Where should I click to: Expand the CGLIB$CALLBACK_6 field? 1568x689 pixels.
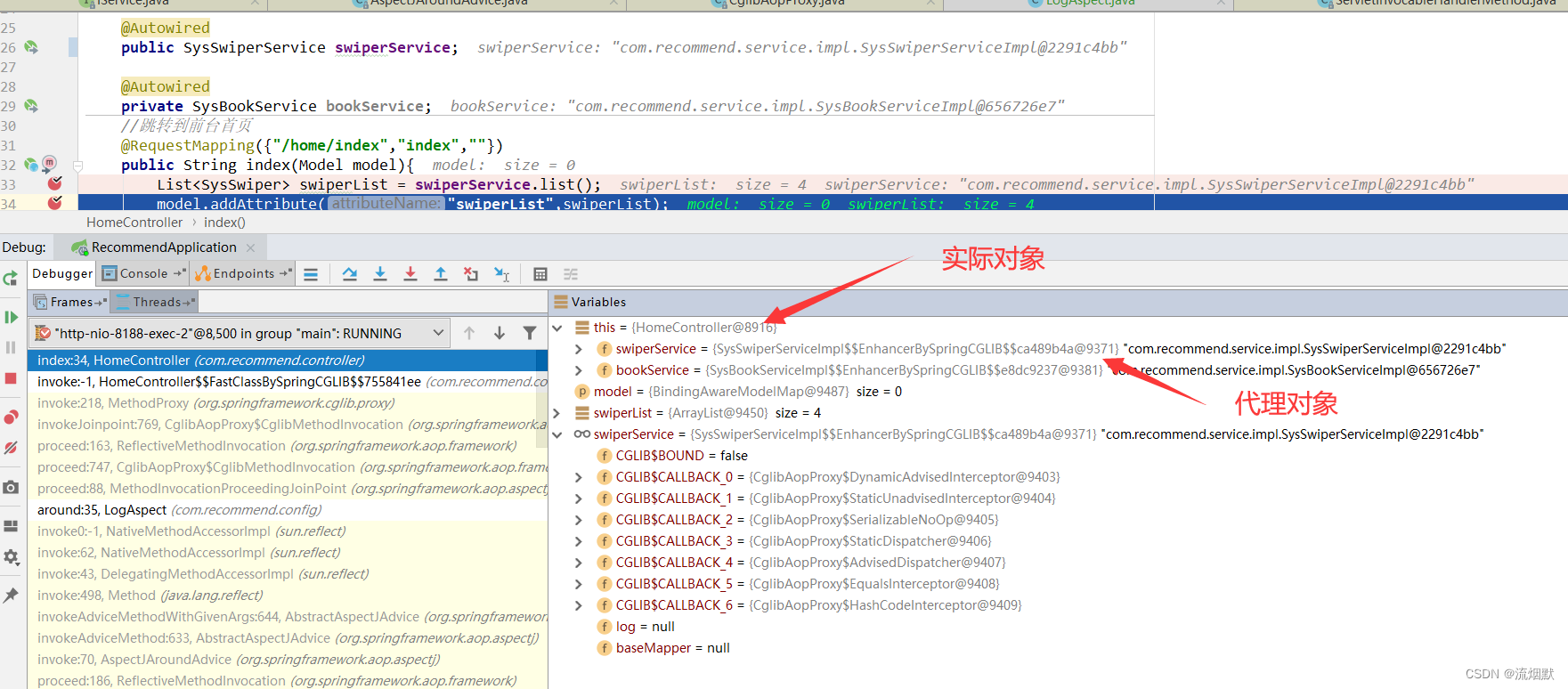point(579,605)
